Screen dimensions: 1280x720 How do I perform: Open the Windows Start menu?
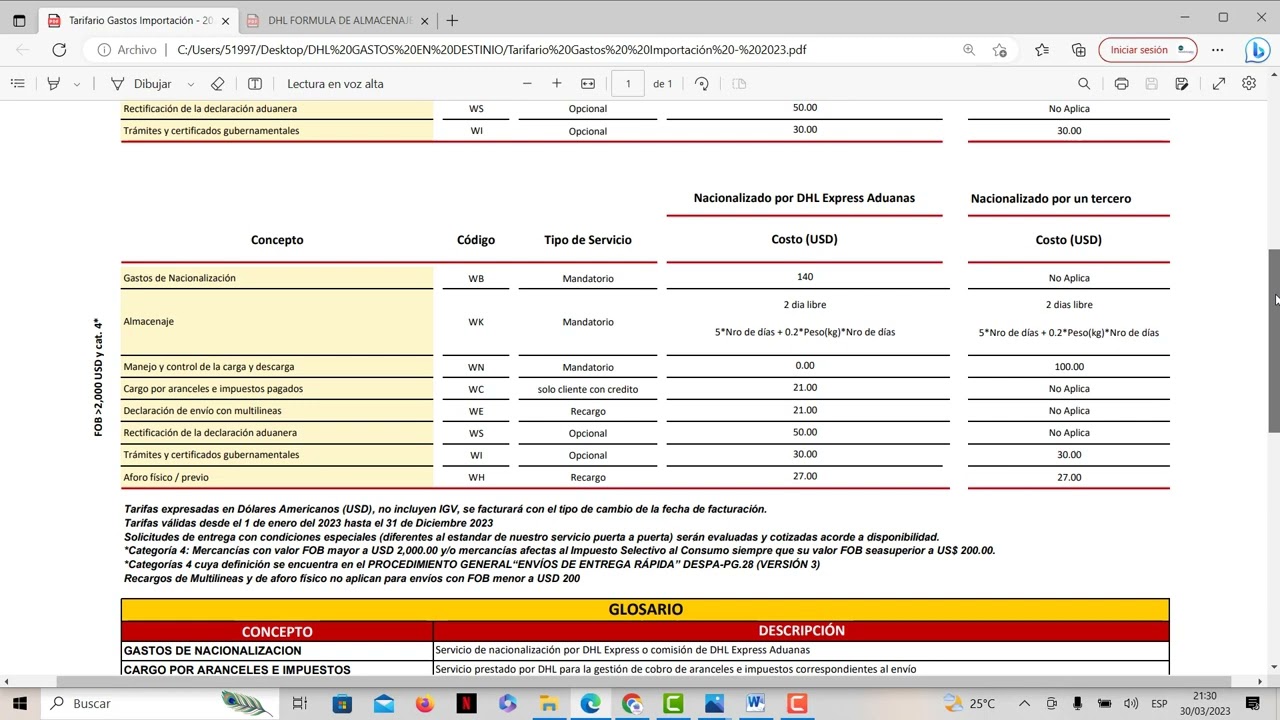click(19, 704)
